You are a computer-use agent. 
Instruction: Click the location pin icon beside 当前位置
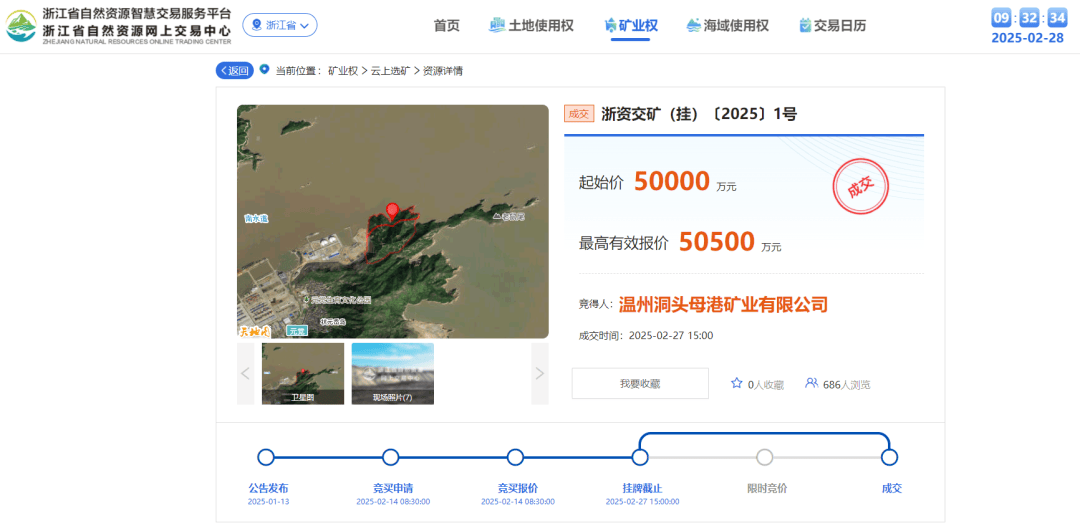(x=264, y=70)
